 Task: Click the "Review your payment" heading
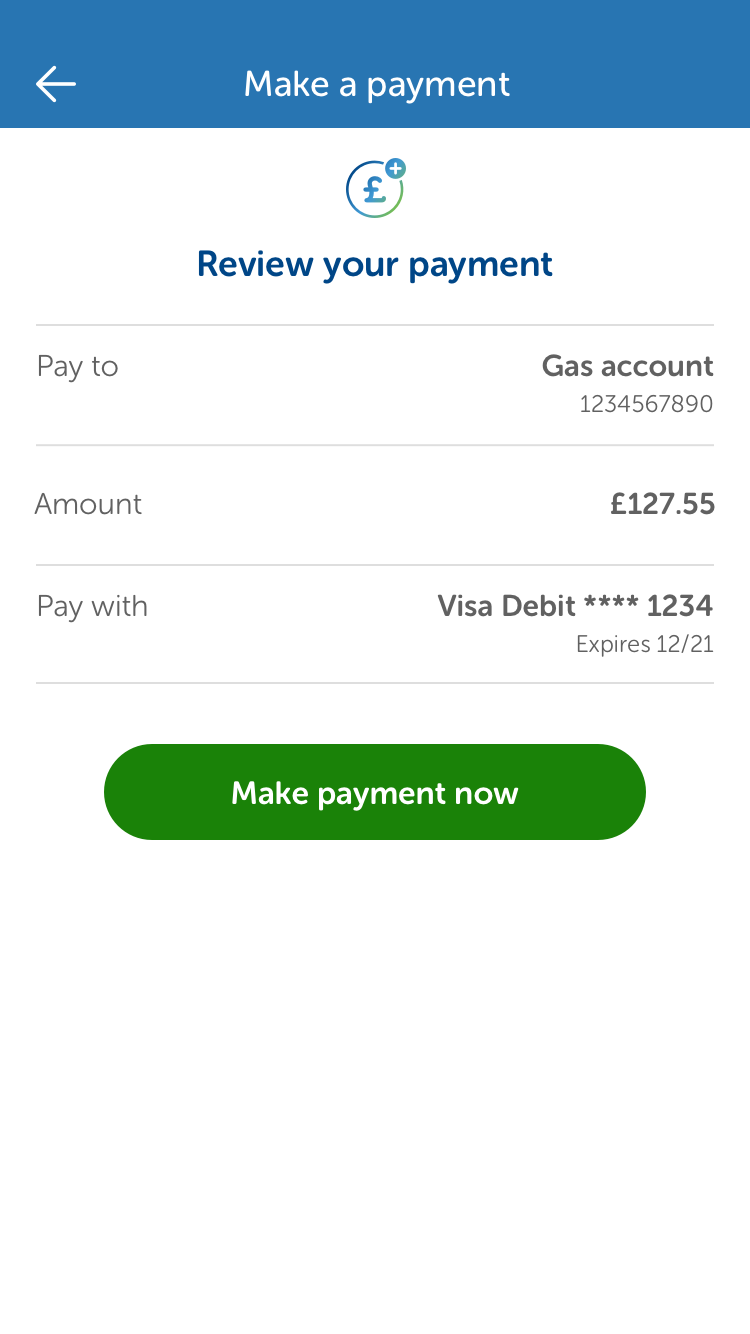pyautogui.click(x=374, y=264)
